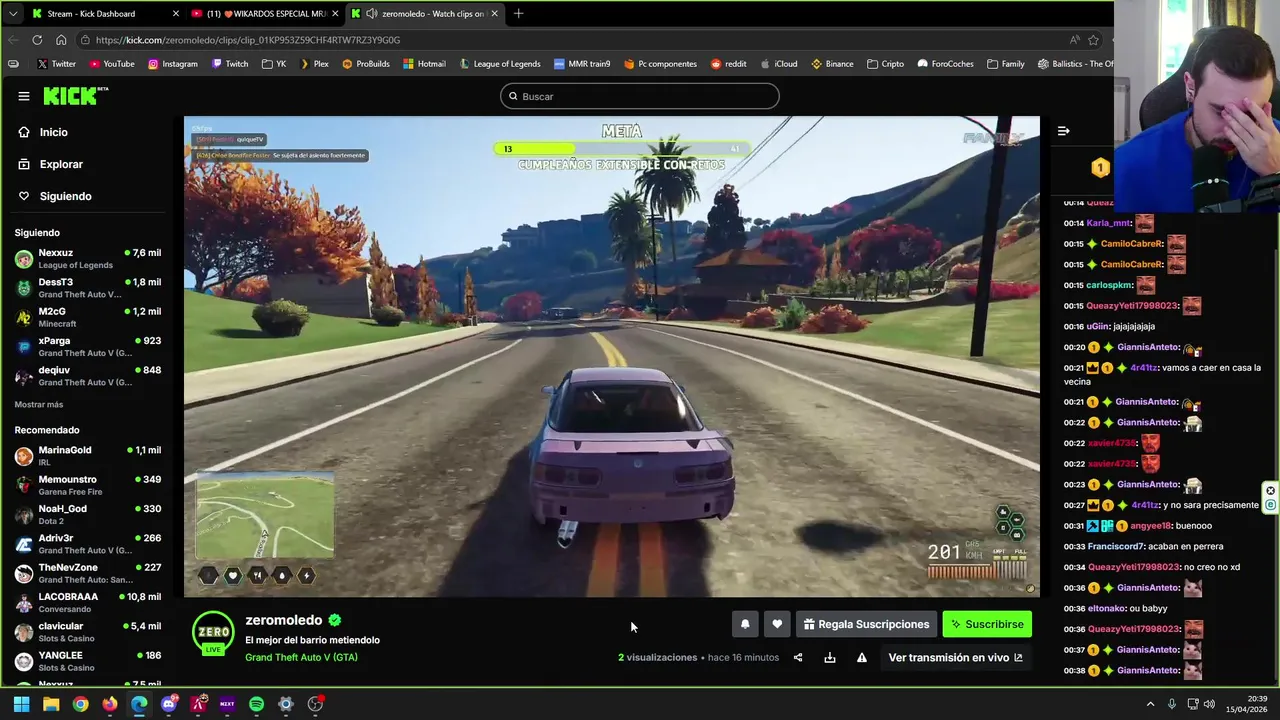This screenshot has width=1280, height=720.
Task: Open Plex bookmark
Action: (314, 64)
